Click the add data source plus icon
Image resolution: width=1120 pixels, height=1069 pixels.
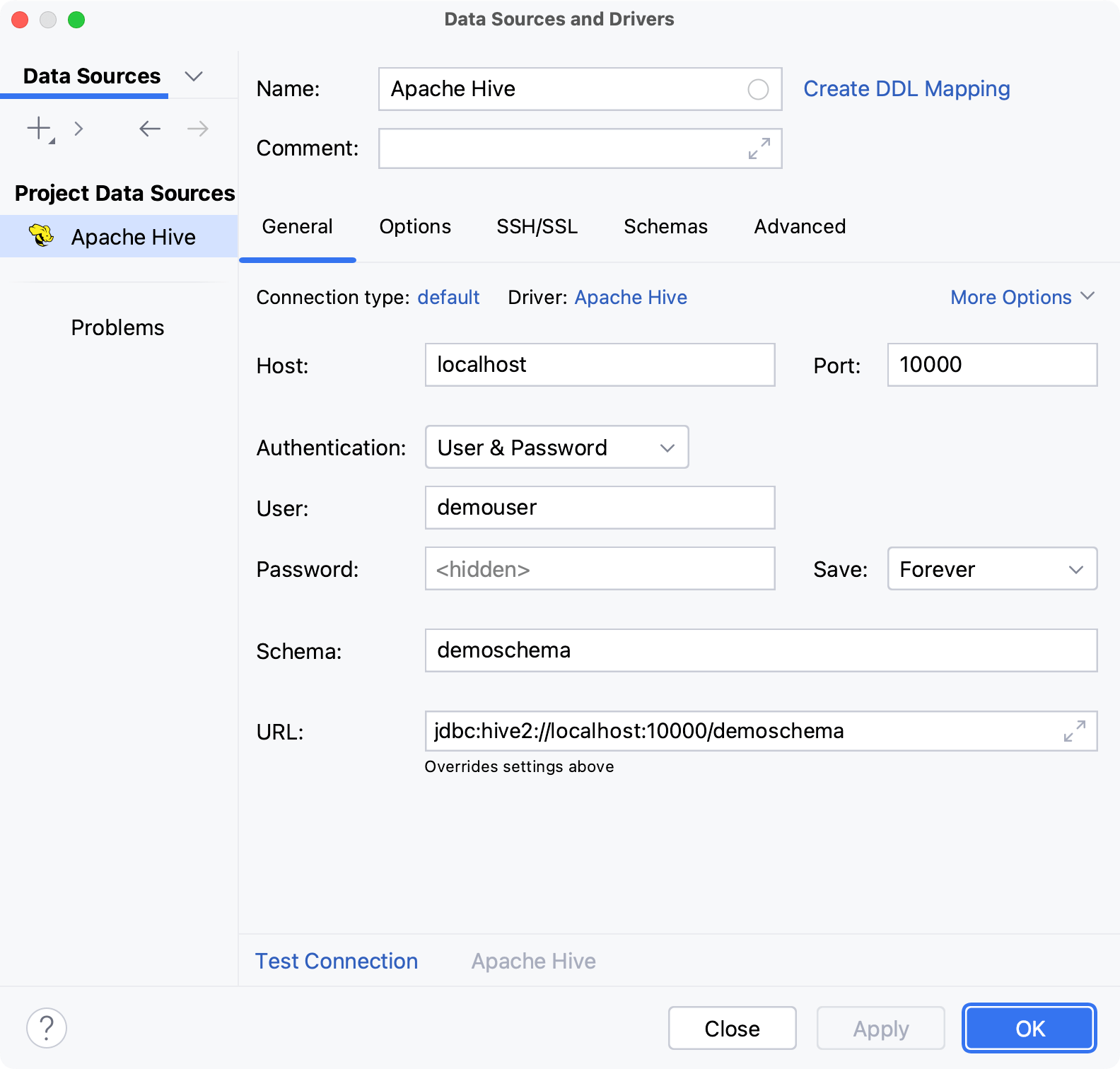40,129
